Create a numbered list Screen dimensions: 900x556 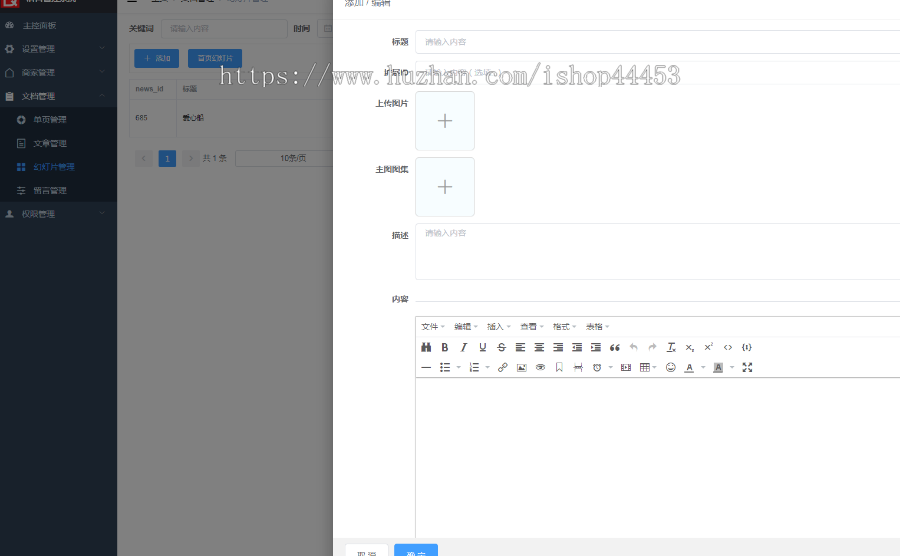(x=474, y=368)
